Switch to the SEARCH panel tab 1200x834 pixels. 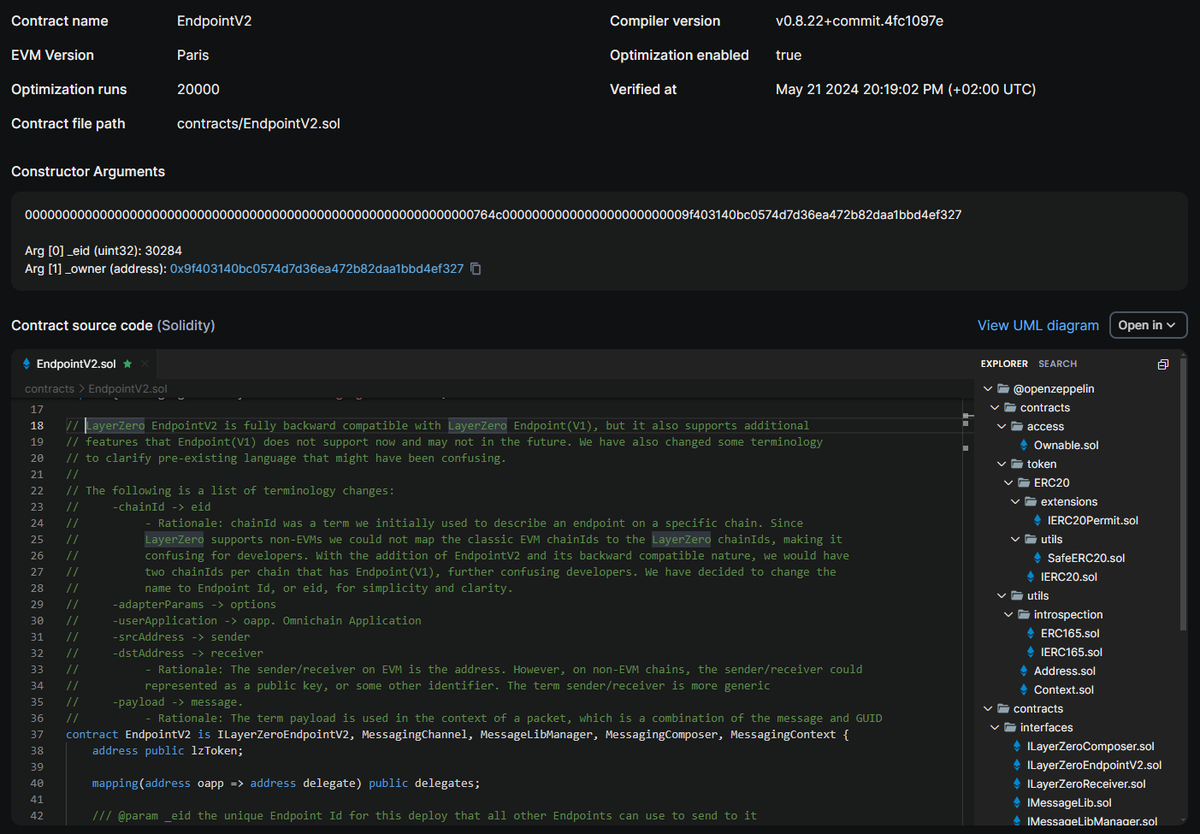[x=1058, y=364]
